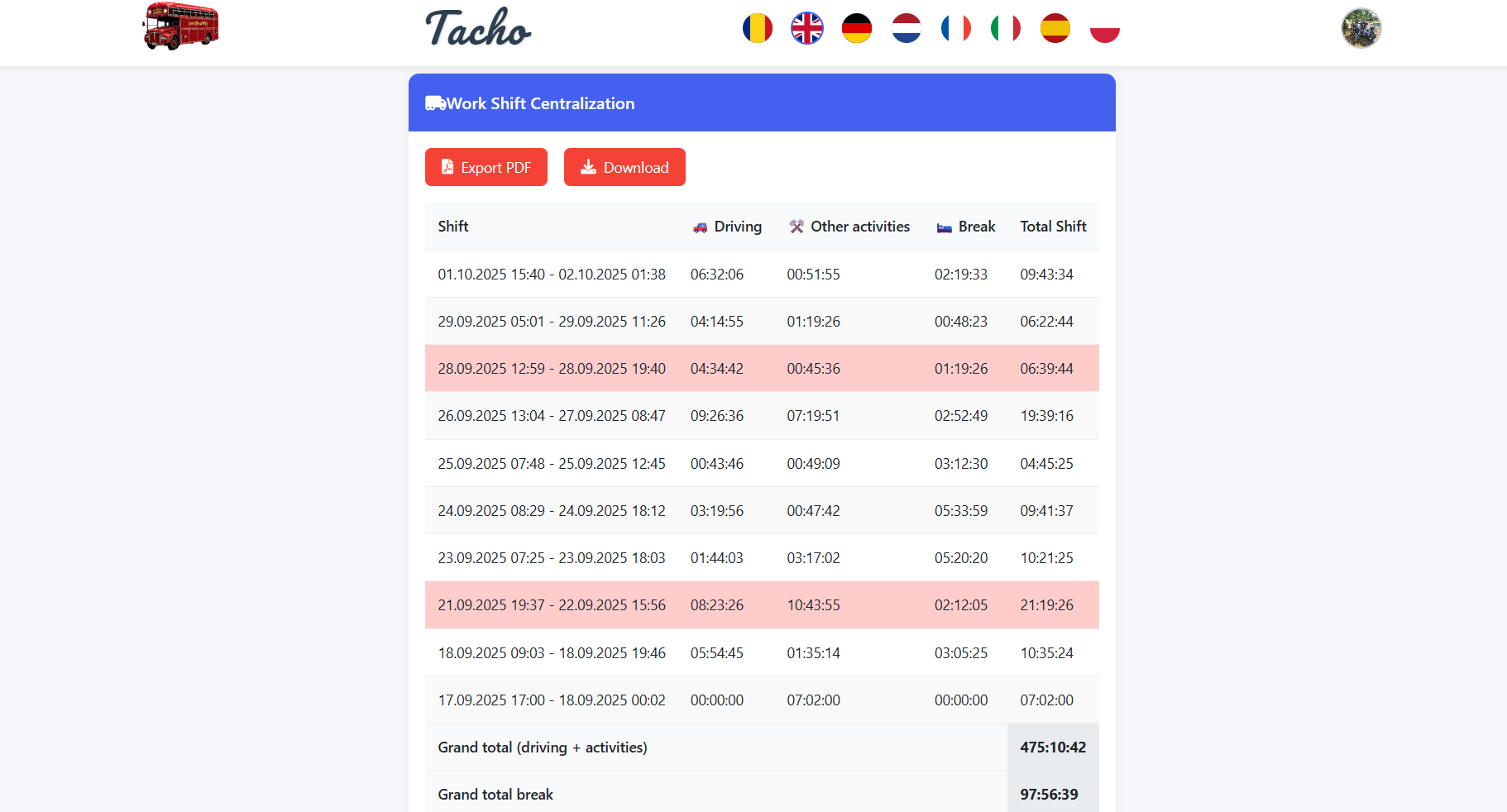Open the user profile avatar
Screen dimensions: 1507x812
click(x=1361, y=28)
